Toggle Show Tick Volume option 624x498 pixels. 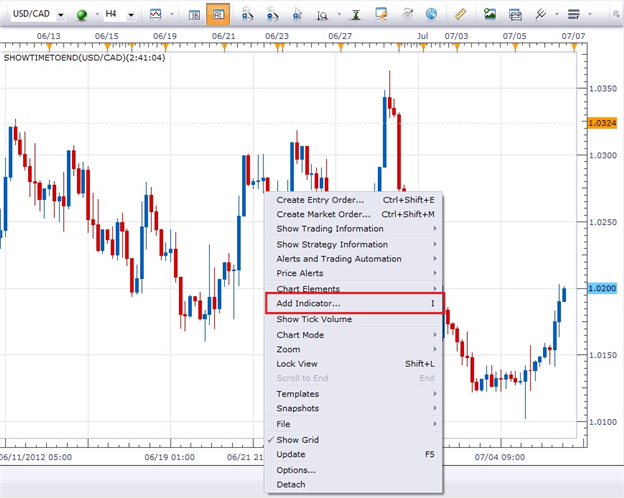pyautogui.click(x=354, y=319)
